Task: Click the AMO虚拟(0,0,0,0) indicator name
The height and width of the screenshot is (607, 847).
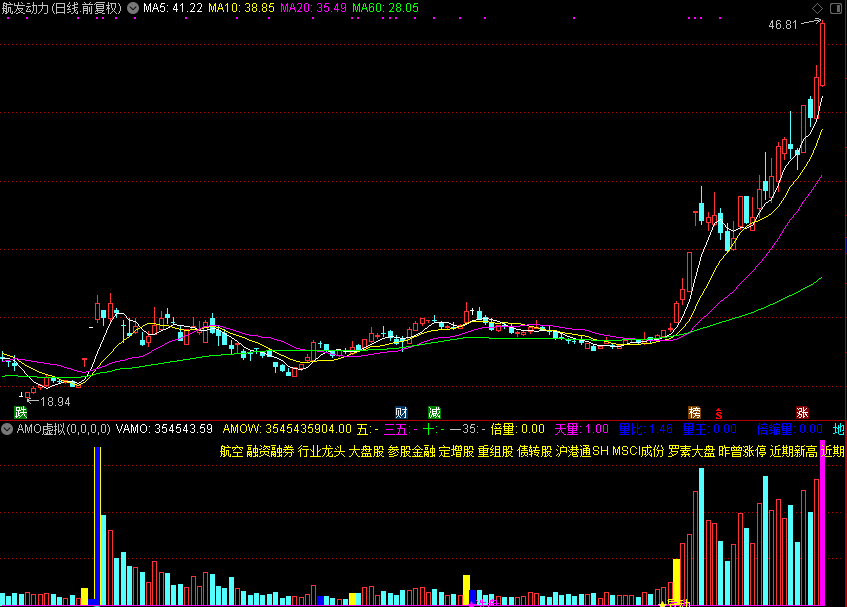Action: [63, 429]
